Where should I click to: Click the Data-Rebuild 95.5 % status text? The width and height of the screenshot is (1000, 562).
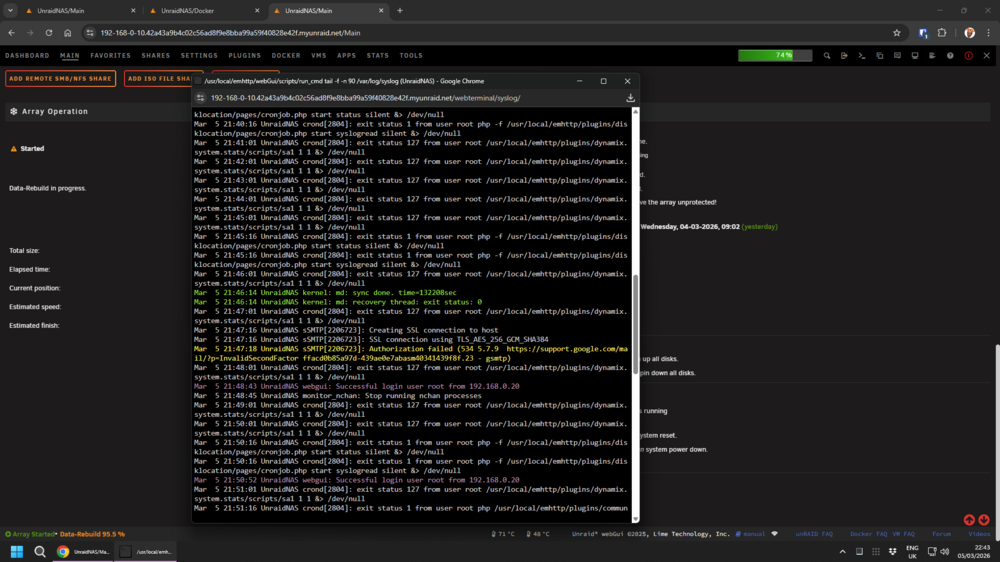(92, 534)
